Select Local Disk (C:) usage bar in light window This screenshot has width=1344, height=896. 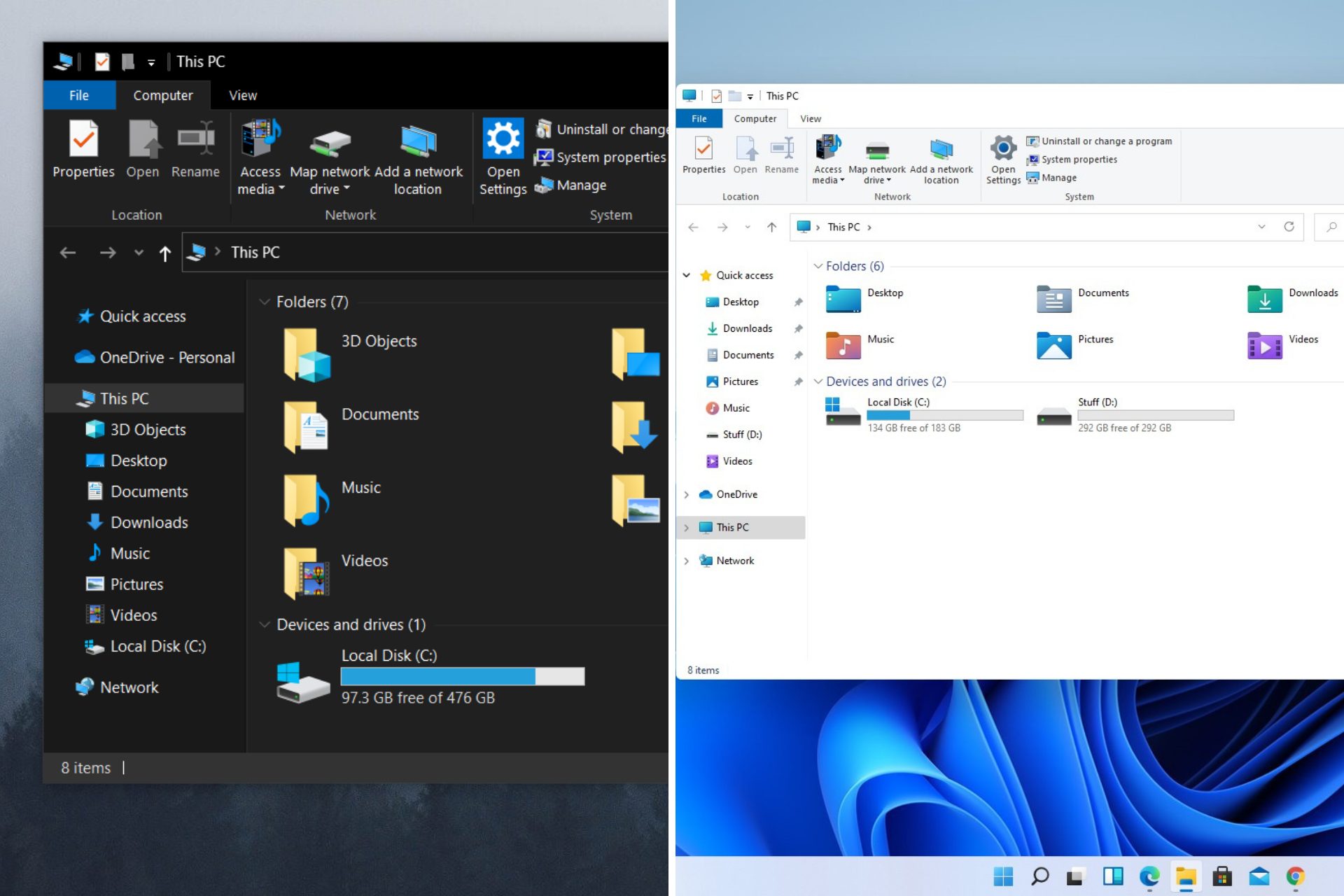(944, 415)
